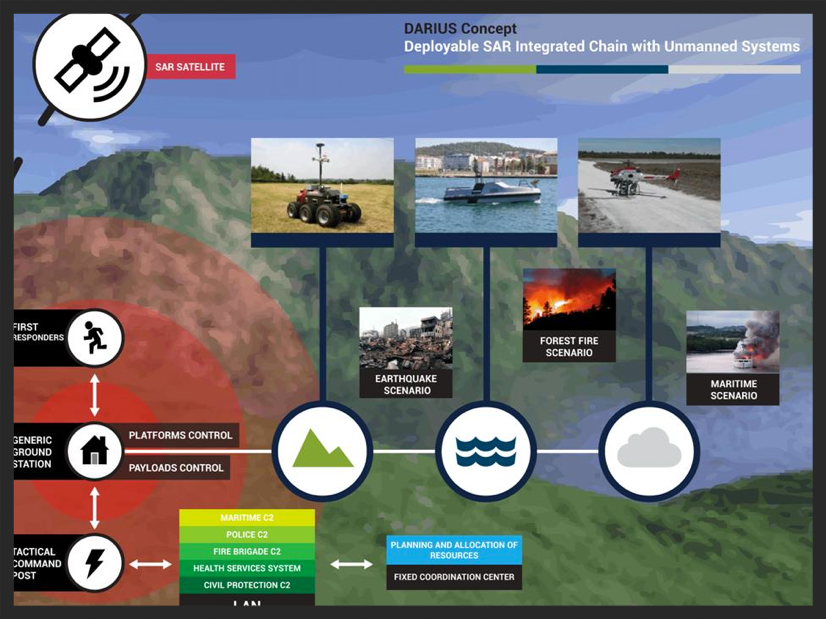Click the PAYLOADS CONTROL label

pyautogui.click(x=176, y=468)
